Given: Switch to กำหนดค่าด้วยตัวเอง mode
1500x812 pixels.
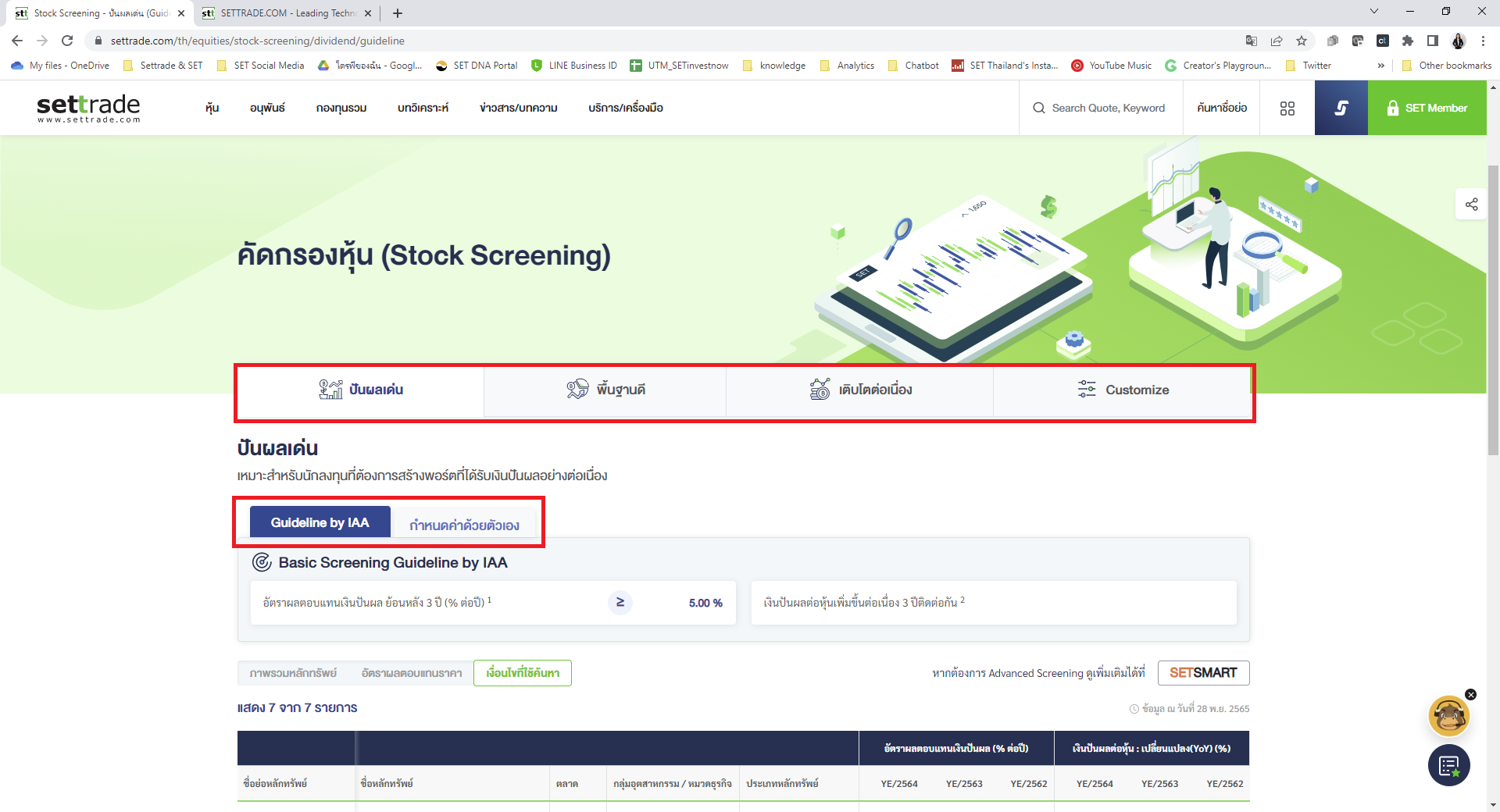Looking at the screenshot, I should coord(466,524).
